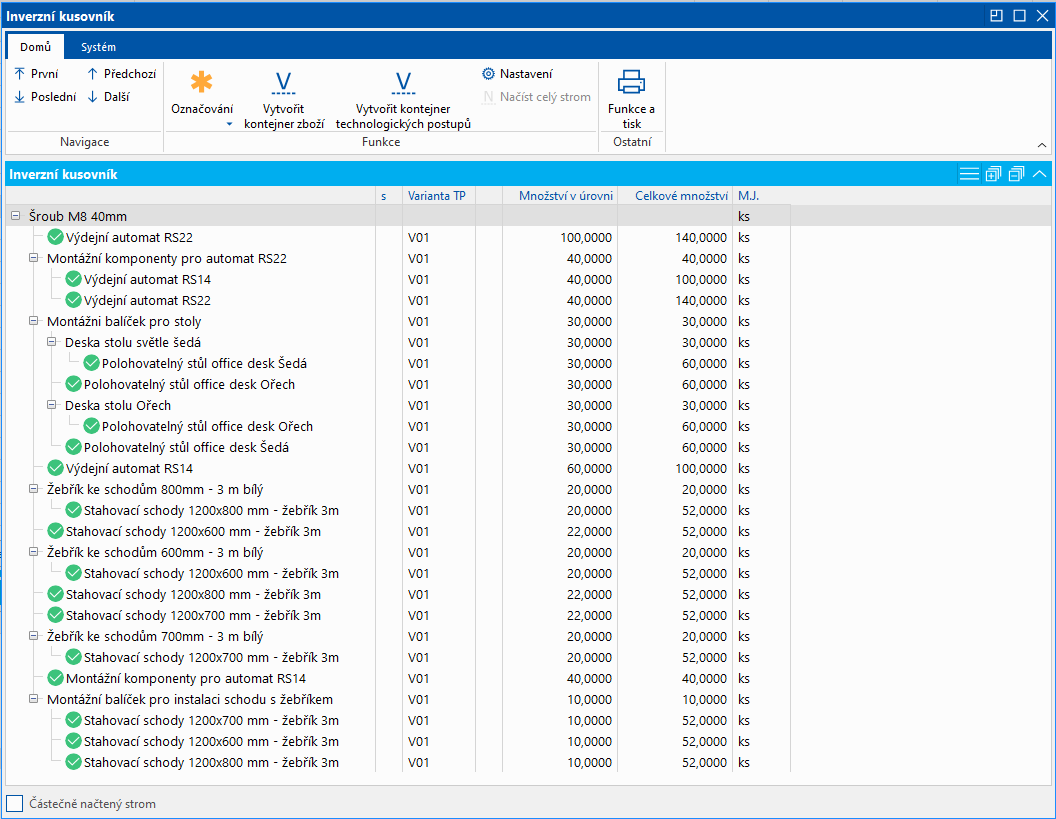The width and height of the screenshot is (1056, 819).
Task: Open the Označování dropdown arrow
Action: click(x=228, y=125)
